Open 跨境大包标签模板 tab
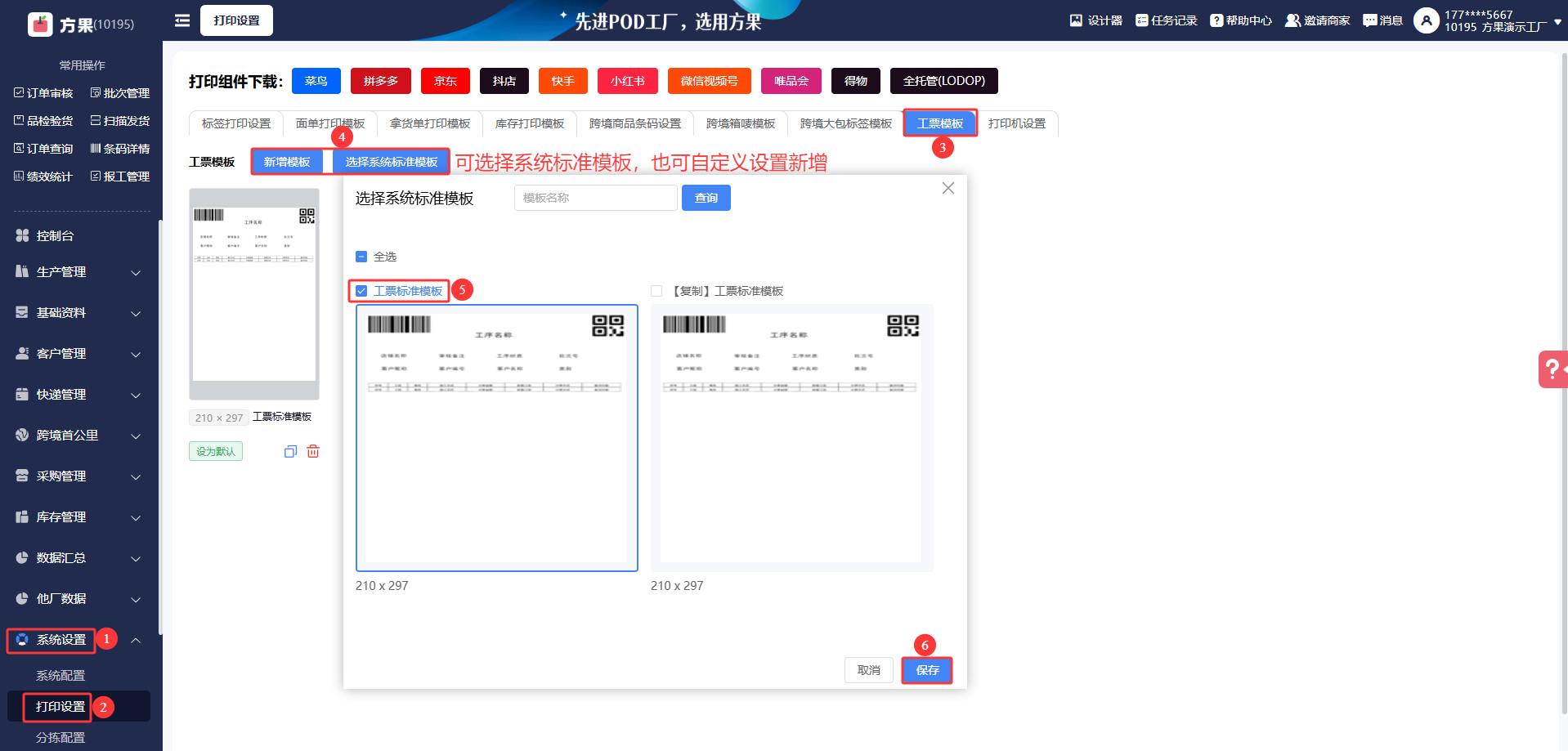 click(x=846, y=123)
